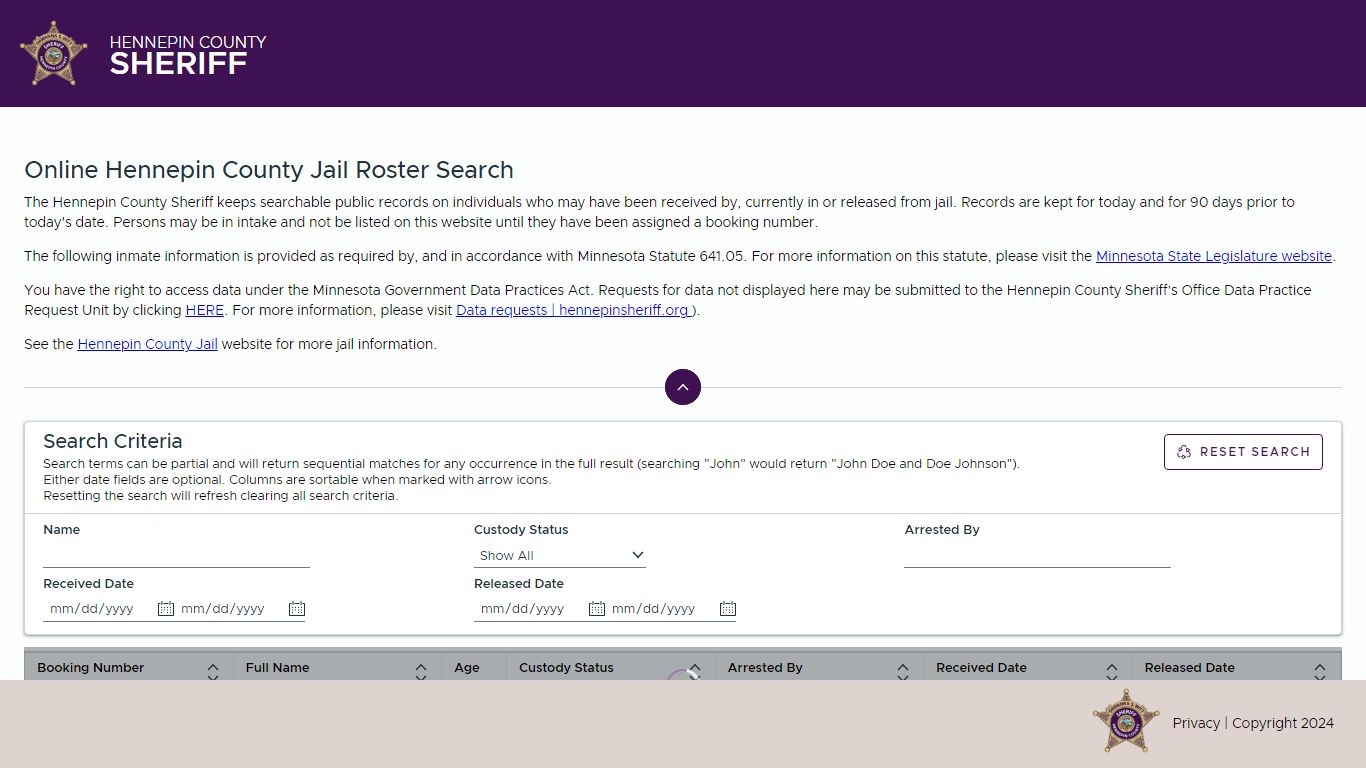Click Copyright 2024 footer text
The width and height of the screenshot is (1366, 768).
[1283, 723]
